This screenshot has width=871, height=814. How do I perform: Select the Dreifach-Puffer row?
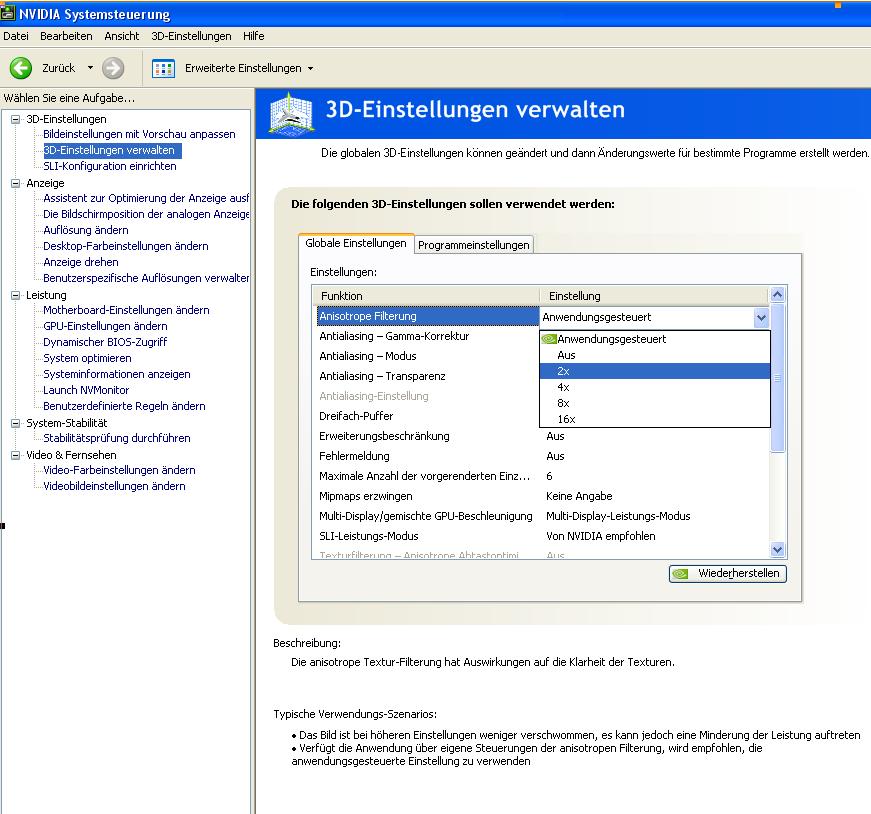[428, 416]
